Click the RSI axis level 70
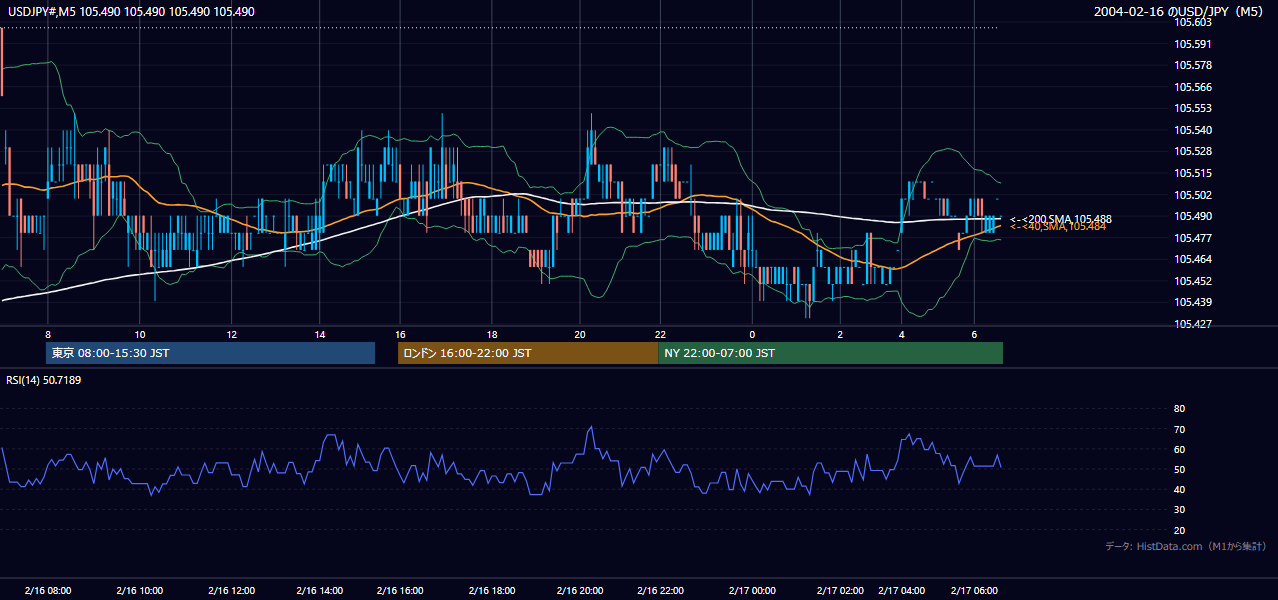 click(x=1179, y=429)
